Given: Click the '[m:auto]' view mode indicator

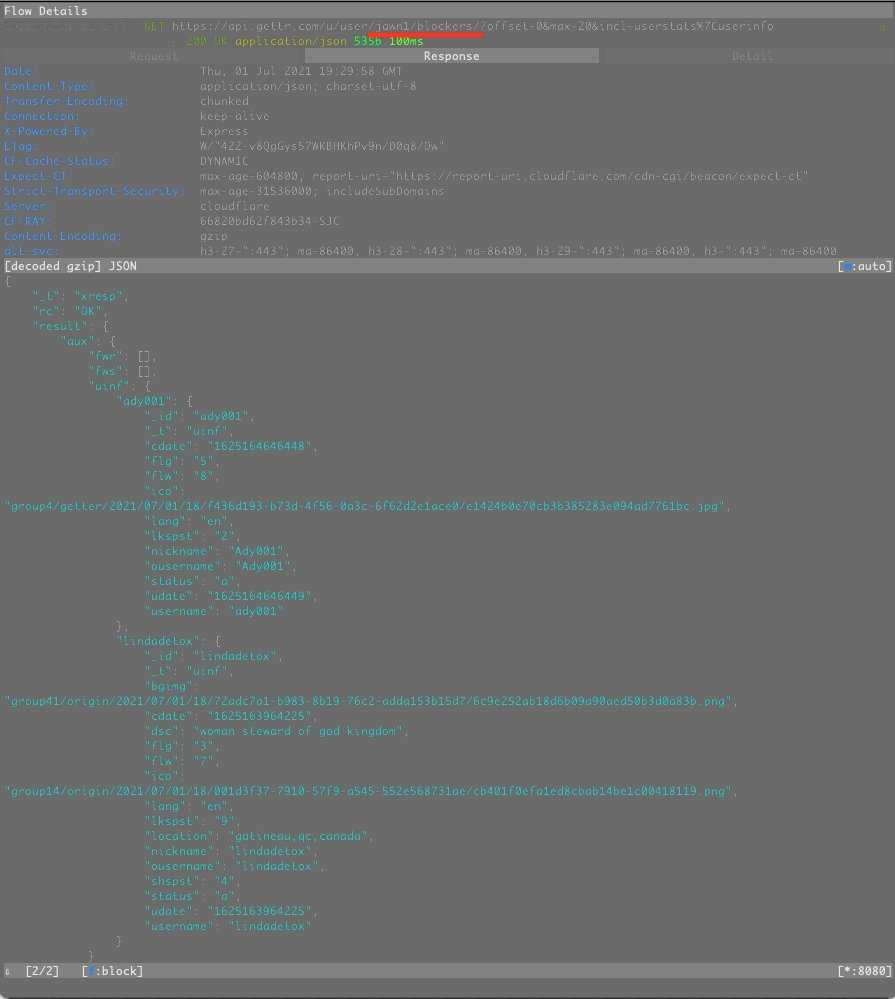Looking at the screenshot, I should coord(864,266).
